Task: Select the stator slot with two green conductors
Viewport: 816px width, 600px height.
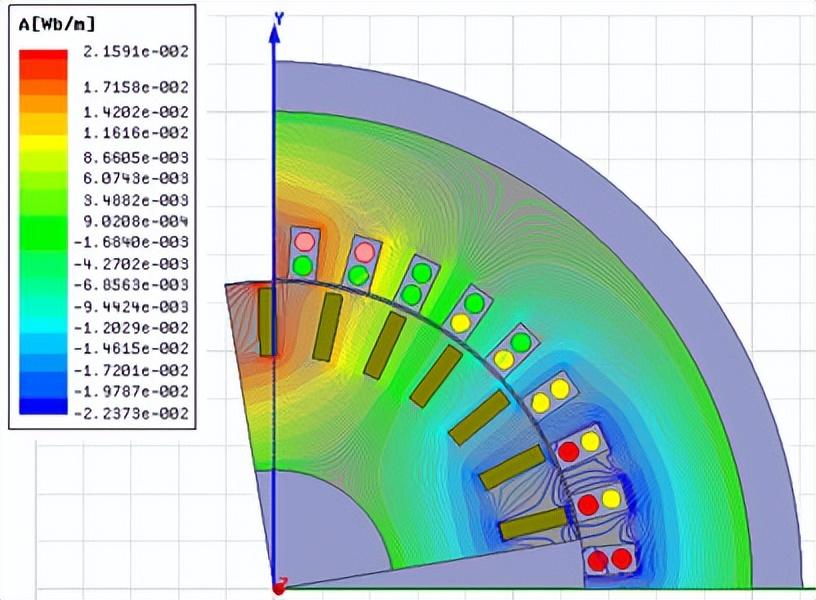Action: click(417, 283)
